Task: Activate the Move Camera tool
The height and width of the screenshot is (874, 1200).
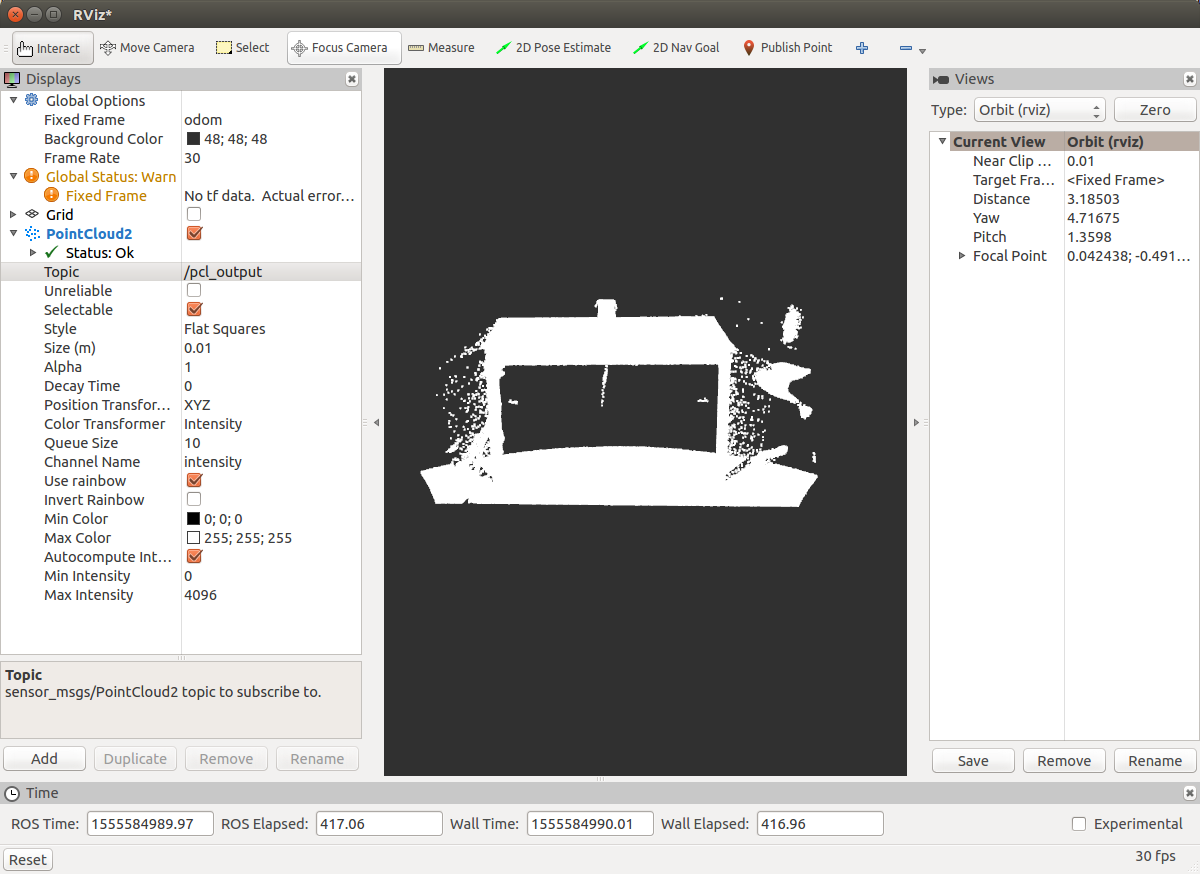Action: coord(147,48)
